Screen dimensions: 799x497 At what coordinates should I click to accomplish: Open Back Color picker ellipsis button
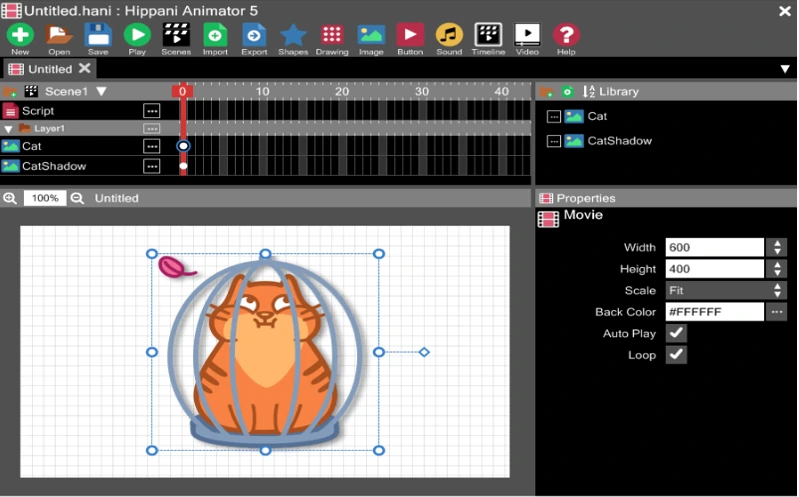777,312
